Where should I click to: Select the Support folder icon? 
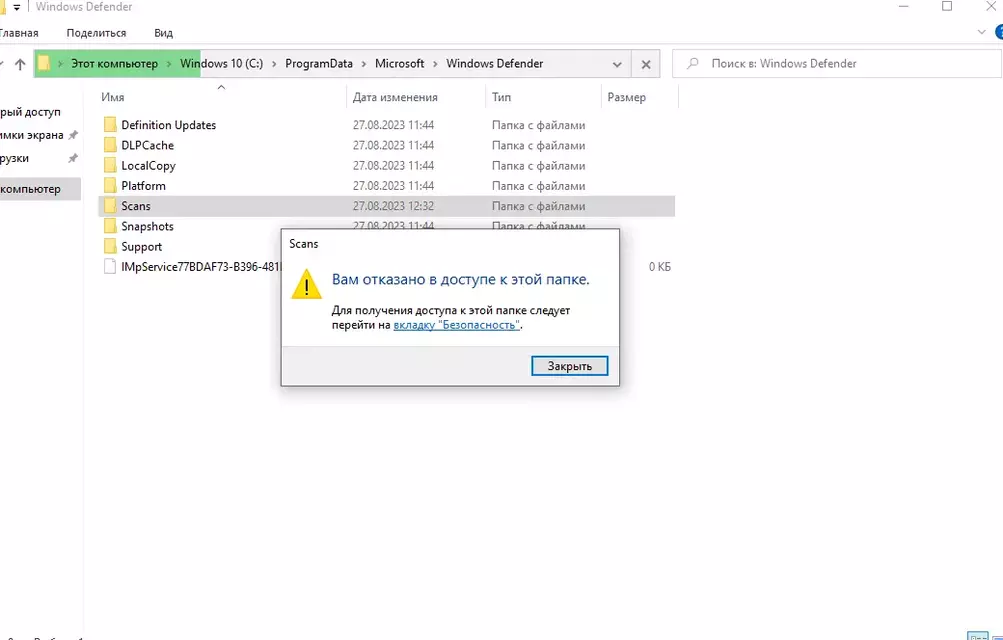(110, 247)
